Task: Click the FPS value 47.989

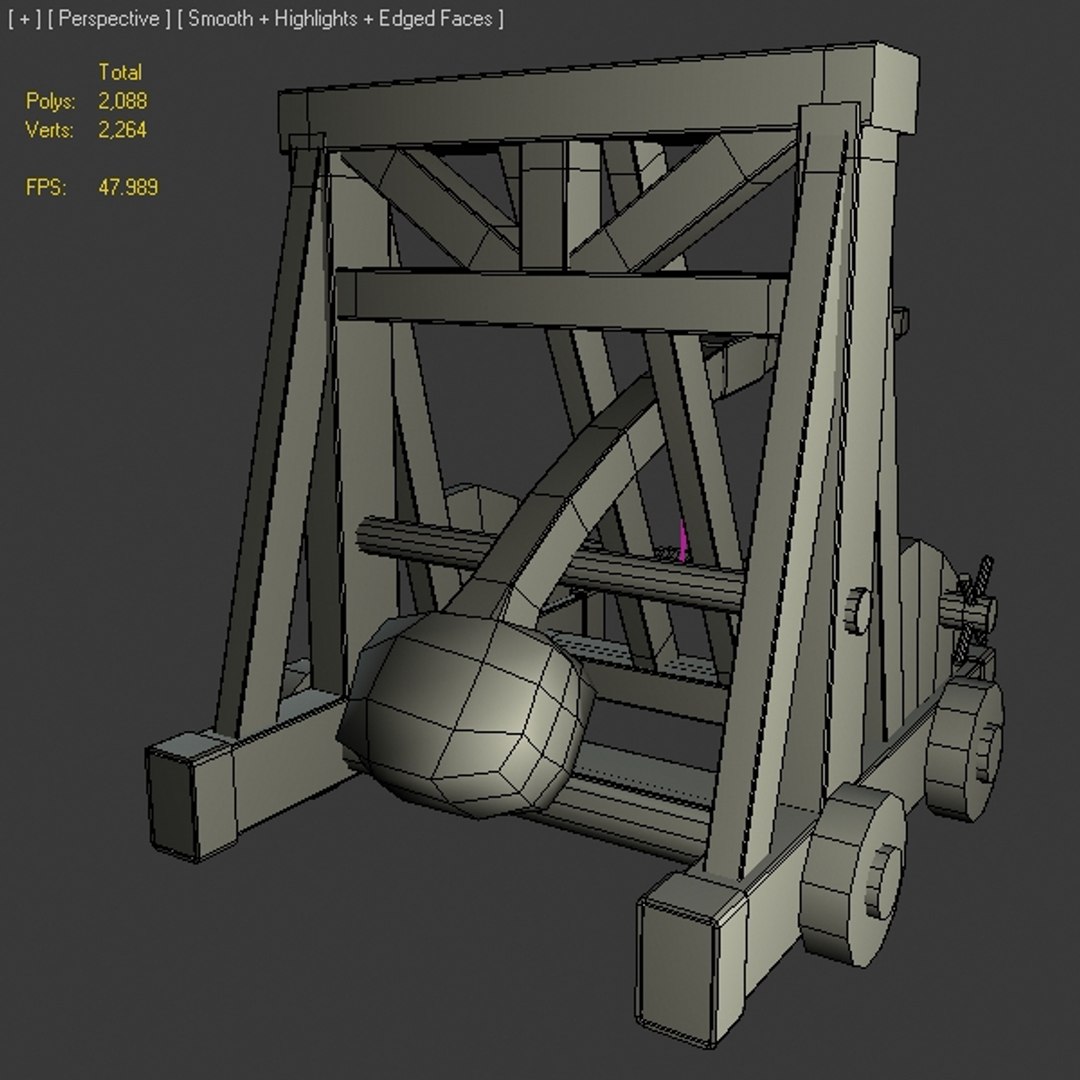Action: [128, 187]
